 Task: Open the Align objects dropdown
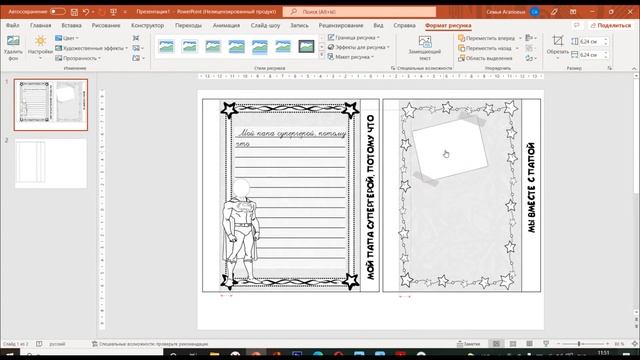tap(531, 38)
